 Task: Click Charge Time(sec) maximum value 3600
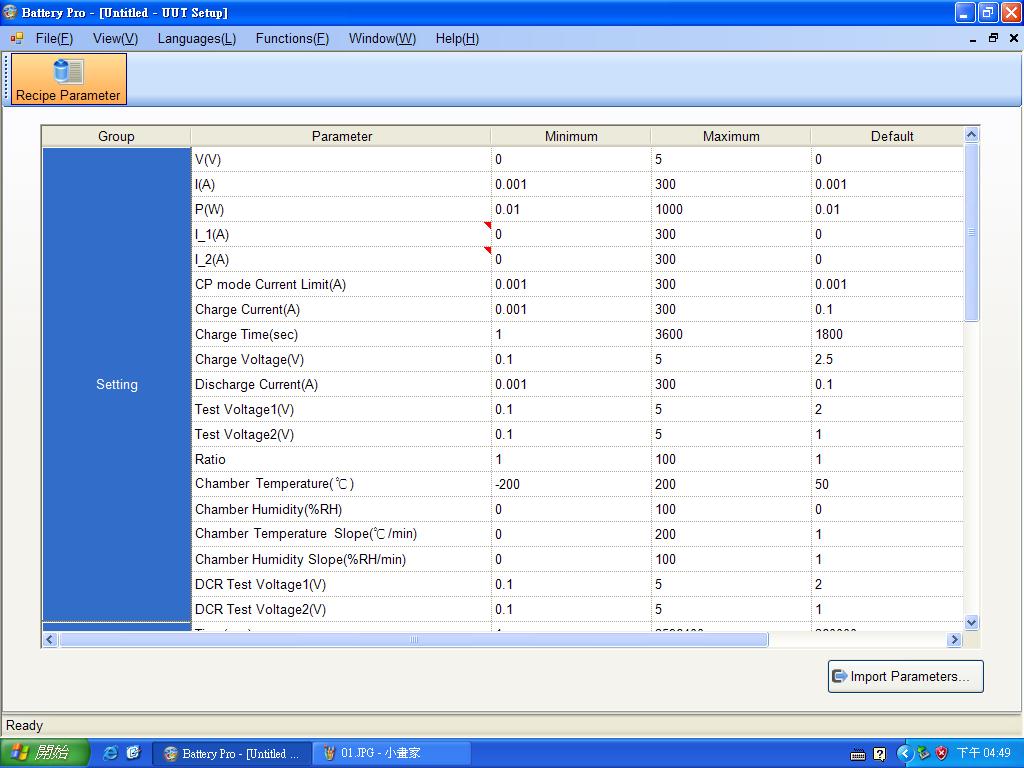[x=731, y=334]
